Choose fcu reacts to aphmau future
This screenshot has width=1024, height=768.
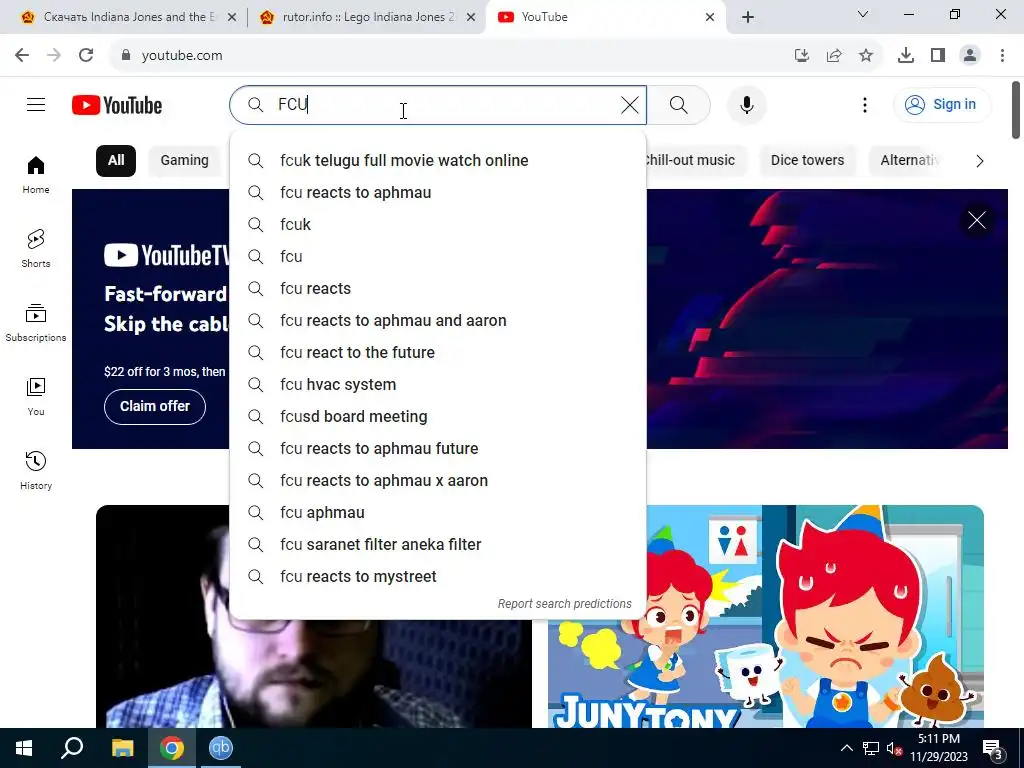[438, 449]
